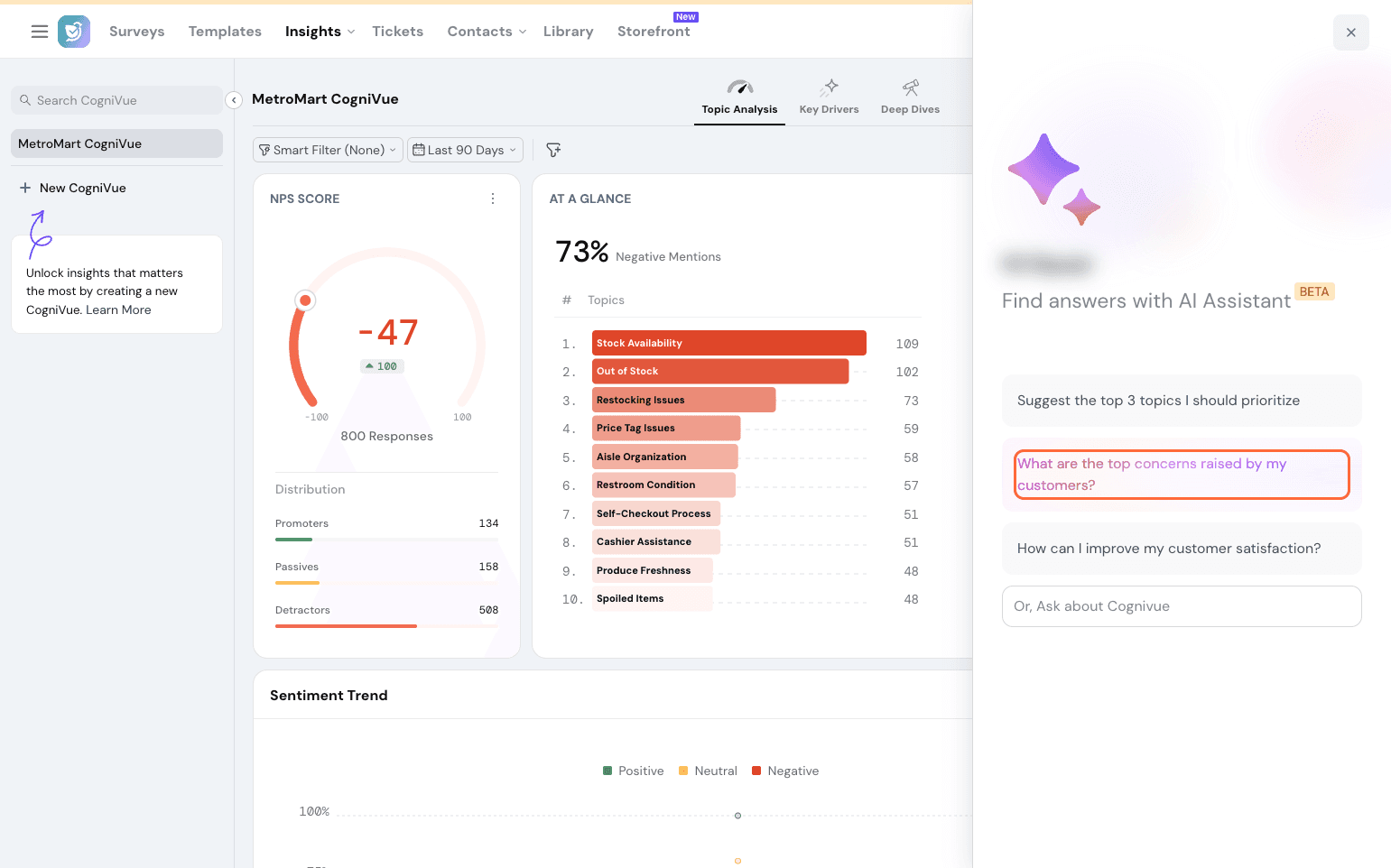Hide the Negative legend series
The width and height of the screenshot is (1391, 868).
pyautogui.click(x=784, y=771)
